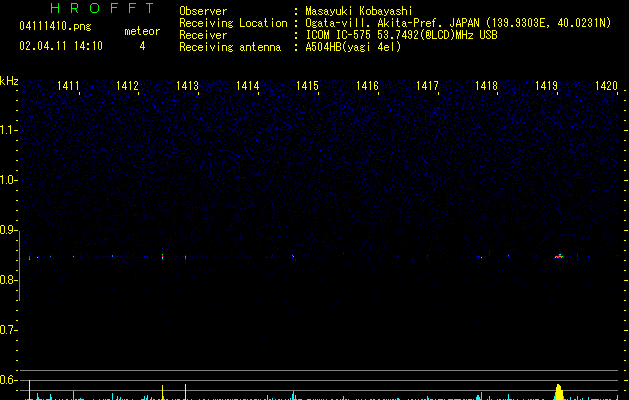Screen dimensions: 629x400
Task: Click time axis label 1415
Action: (x=307, y=86)
